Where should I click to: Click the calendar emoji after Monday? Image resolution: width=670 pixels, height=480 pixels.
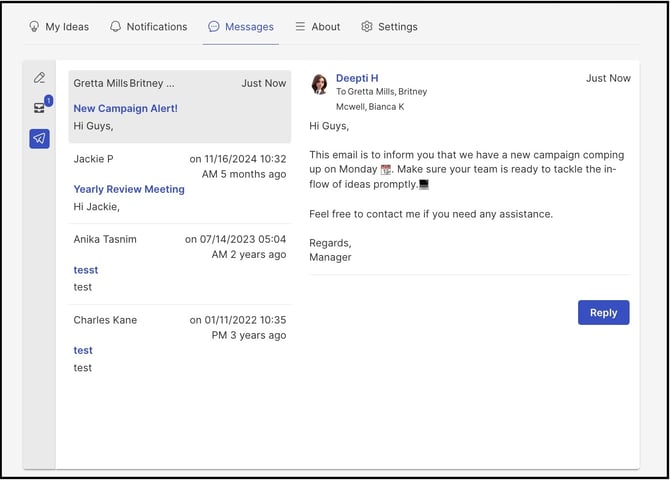click(385, 170)
